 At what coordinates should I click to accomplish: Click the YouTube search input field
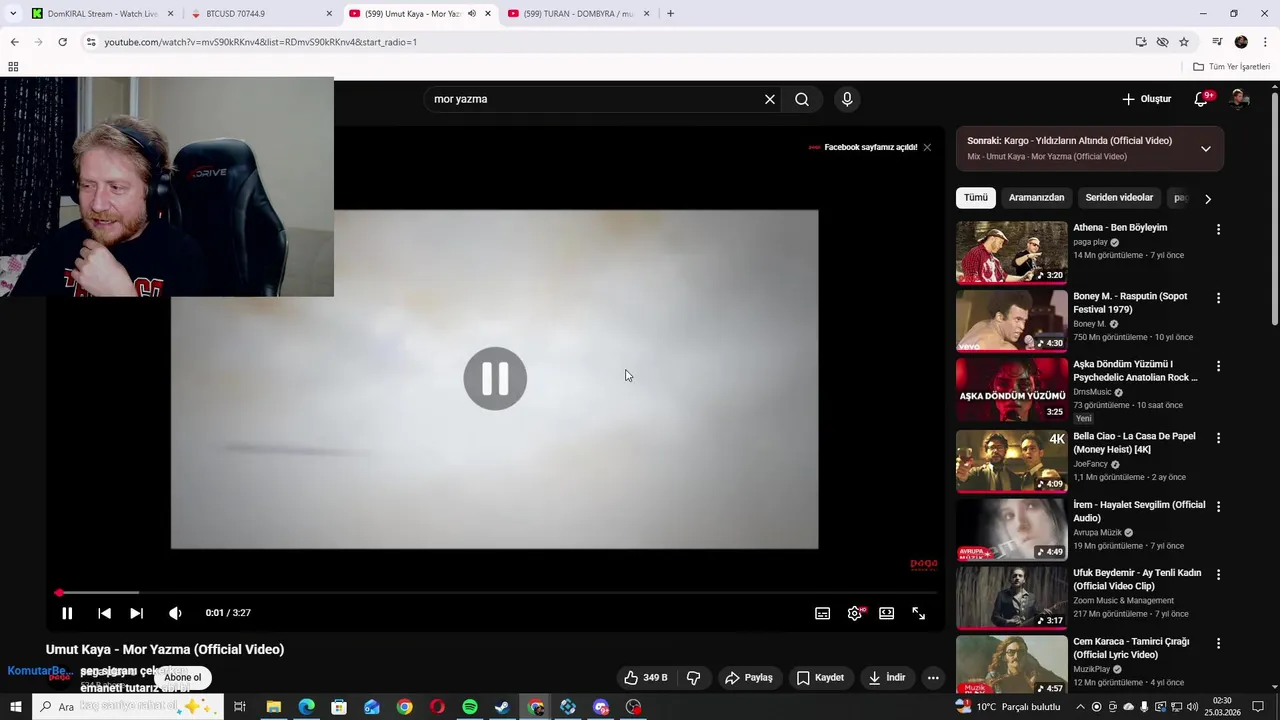pos(595,99)
